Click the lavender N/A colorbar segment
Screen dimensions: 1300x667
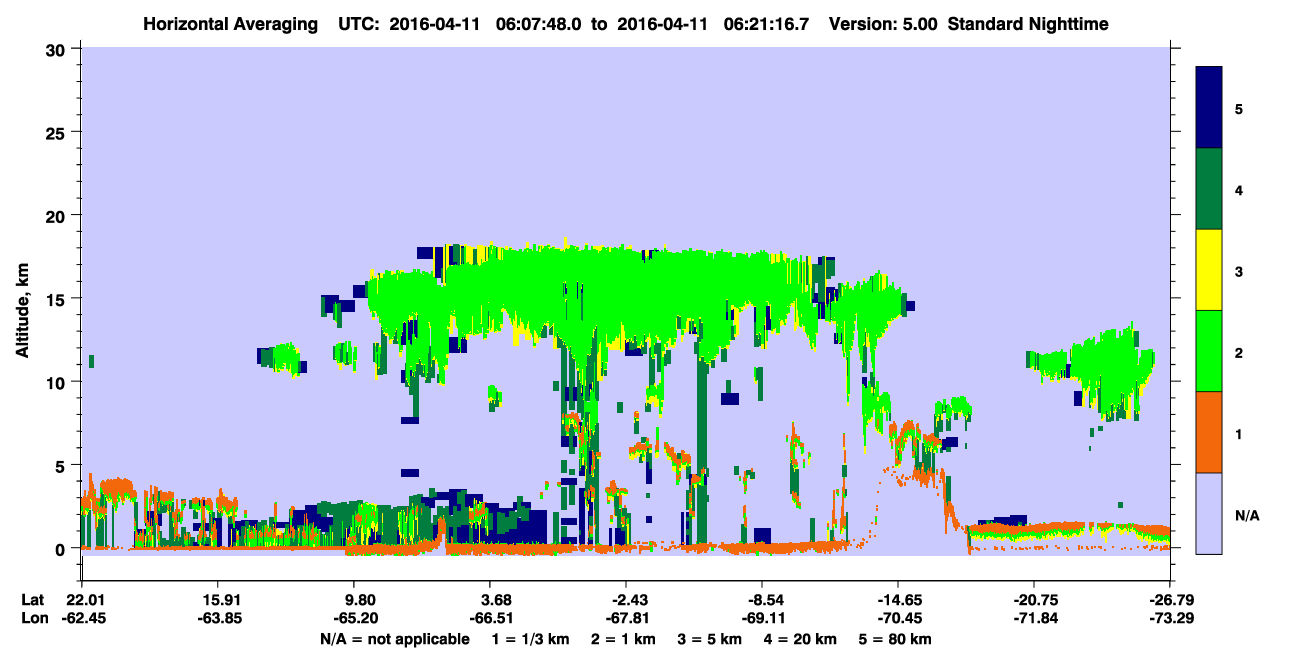(x=1209, y=513)
